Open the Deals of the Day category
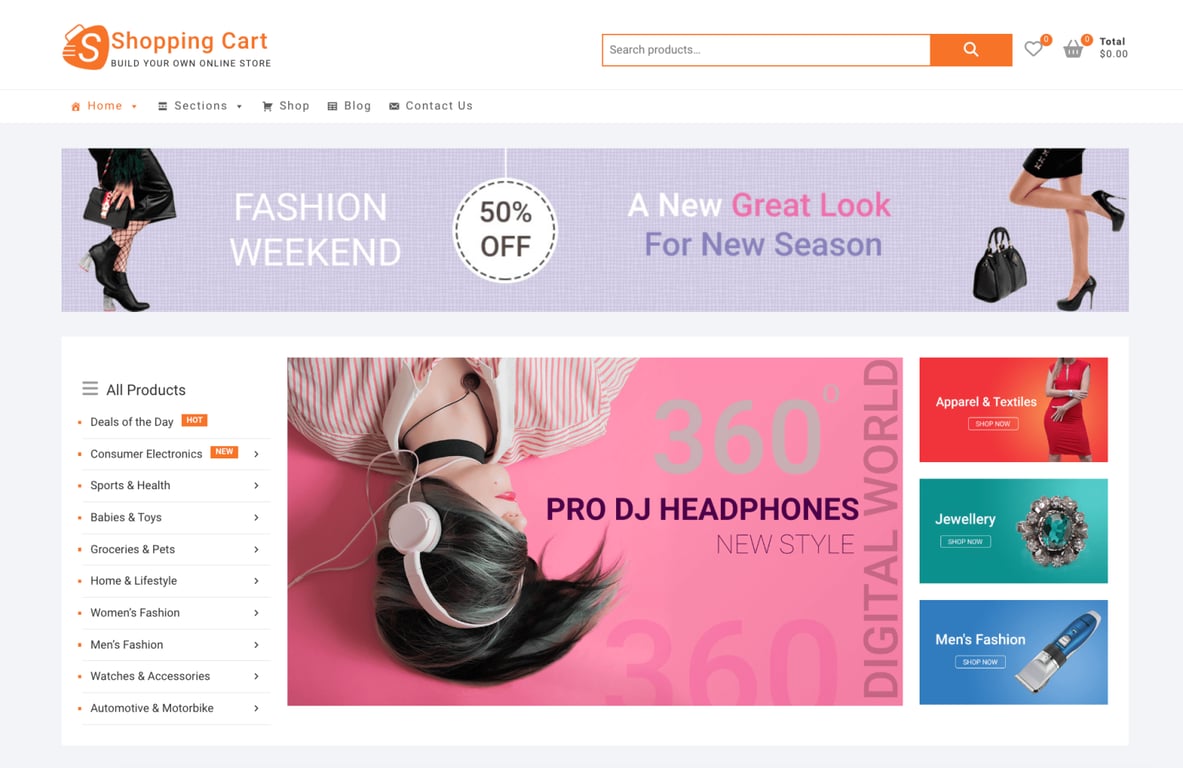Screen dimensions: 1183x768 (132, 422)
